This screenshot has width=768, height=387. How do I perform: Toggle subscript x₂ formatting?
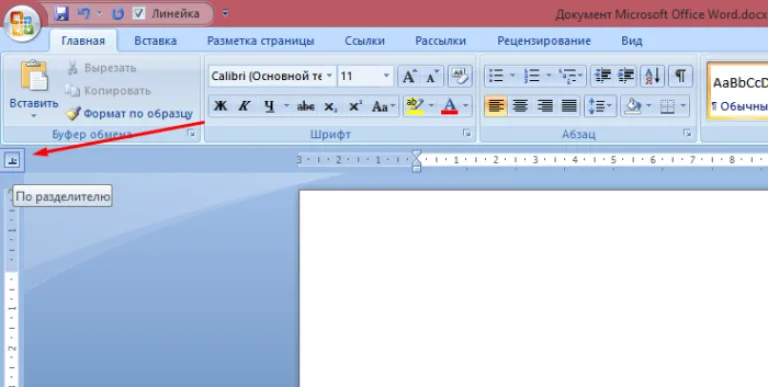pyautogui.click(x=331, y=106)
